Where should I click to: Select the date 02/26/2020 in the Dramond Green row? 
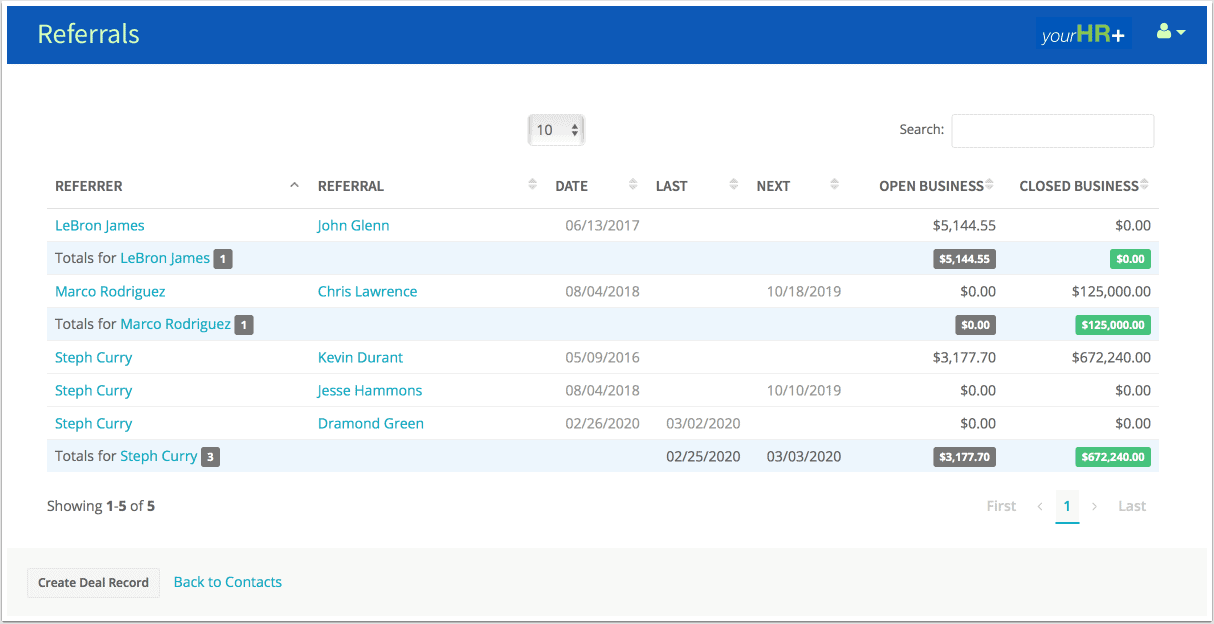point(602,424)
